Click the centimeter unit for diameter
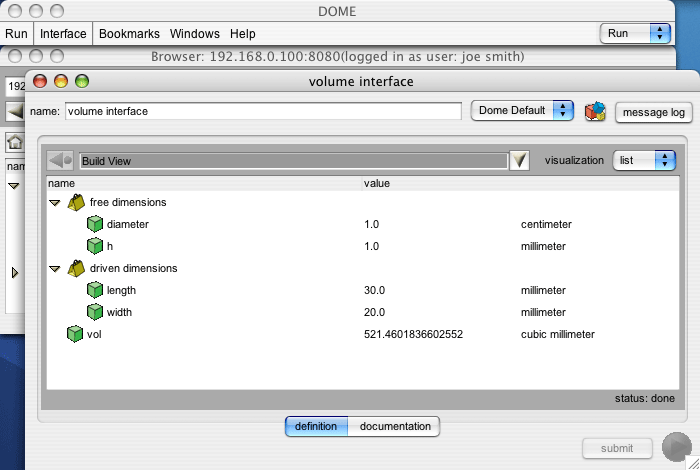The image size is (700, 470). [546, 224]
